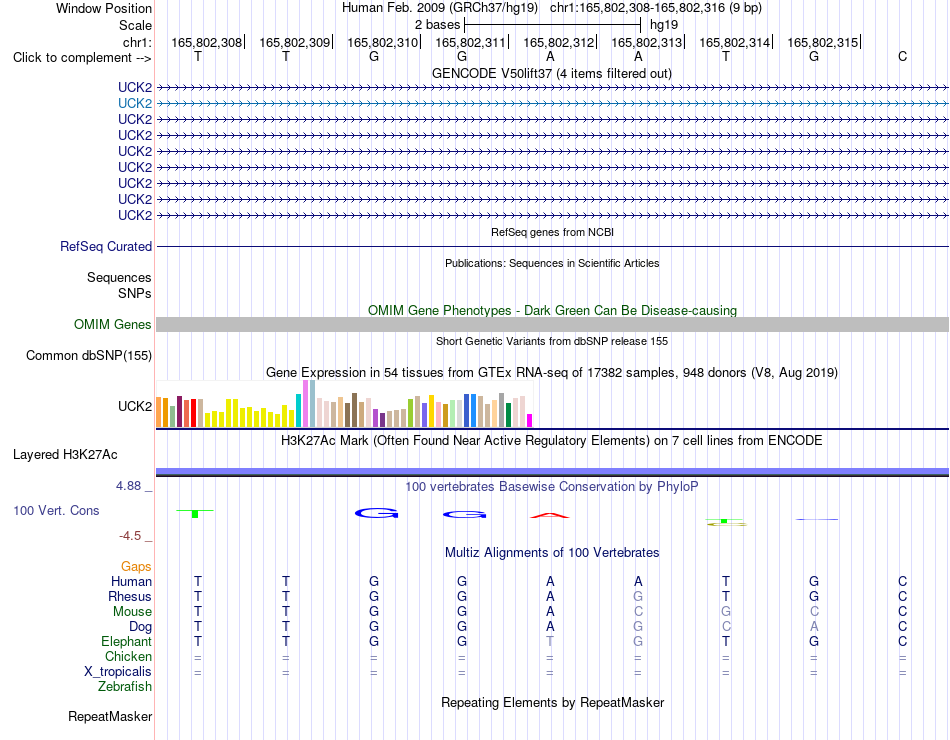Select the RepeatMasker track label
The height and width of the screenshot is (740, 950).
pyautogui.click(x=110, y=717)
